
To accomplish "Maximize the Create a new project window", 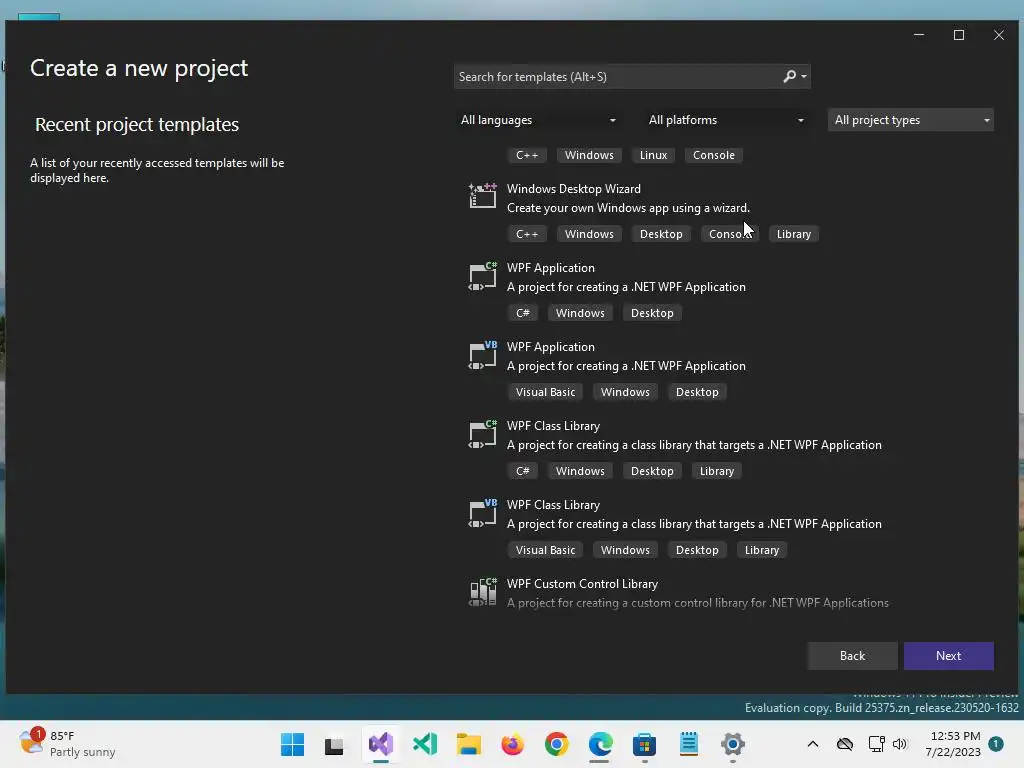I will click(959, 35).
